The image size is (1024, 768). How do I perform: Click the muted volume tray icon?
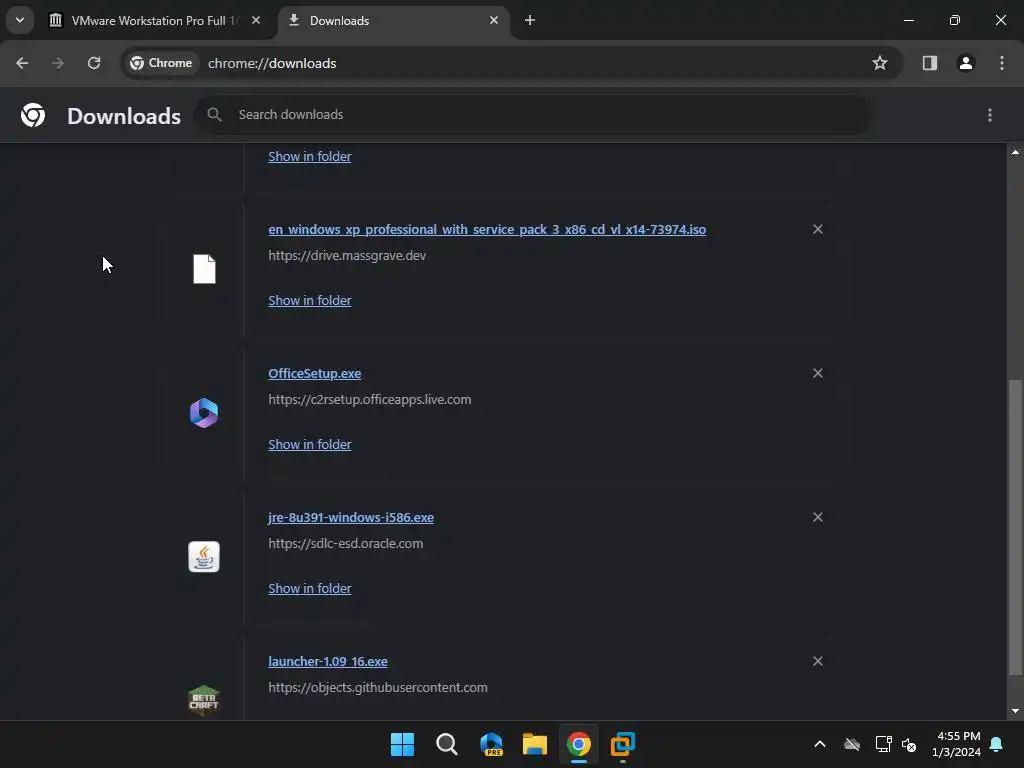[908, 744]
